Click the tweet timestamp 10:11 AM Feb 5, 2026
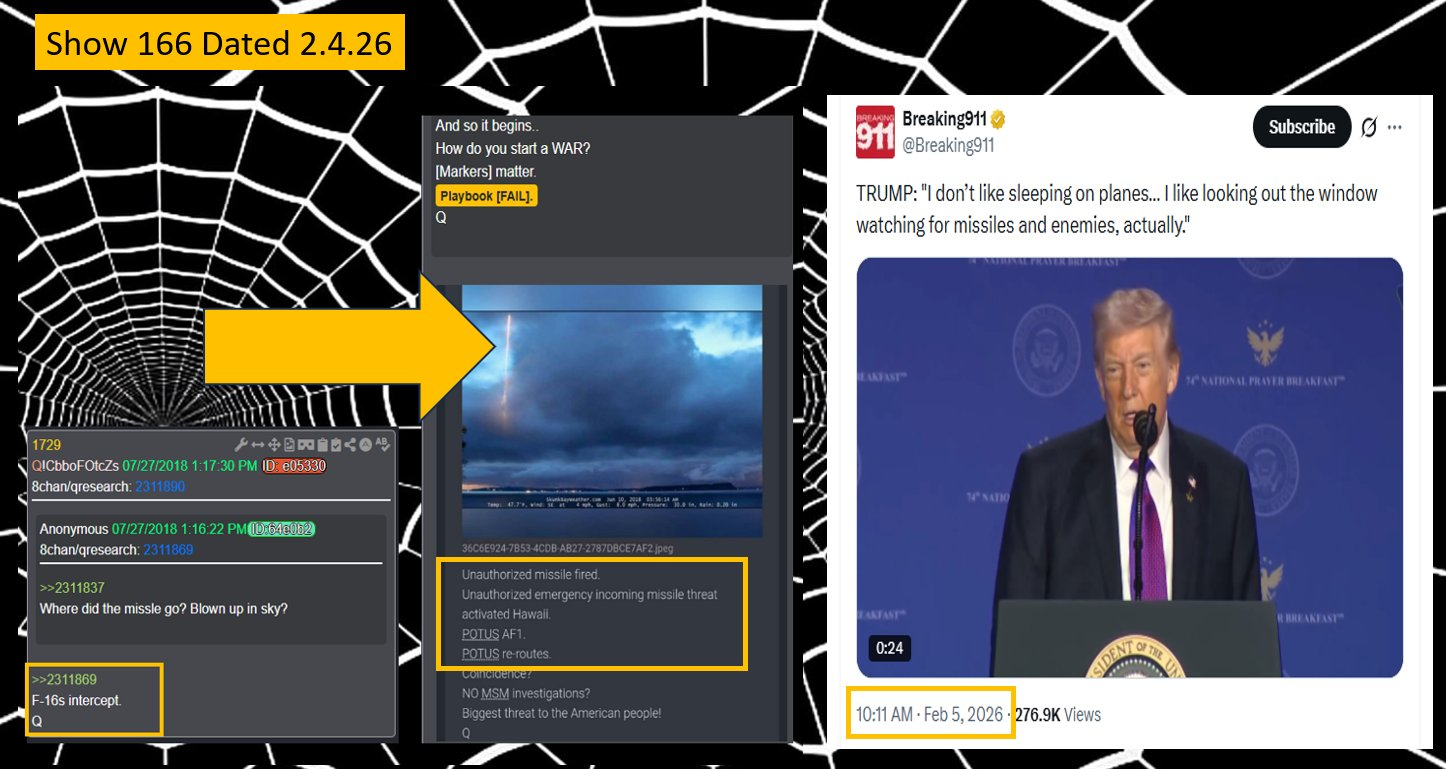The width and height of the screenshot is (1446, 769). coord(929,714)
